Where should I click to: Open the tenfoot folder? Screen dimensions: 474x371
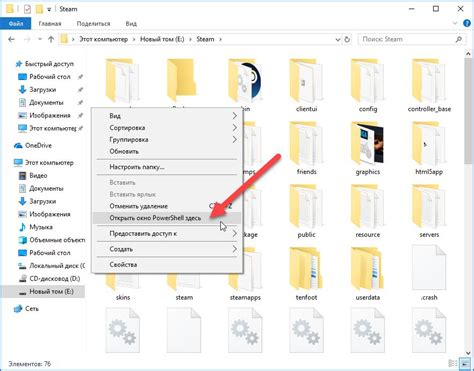coord(306,274)
